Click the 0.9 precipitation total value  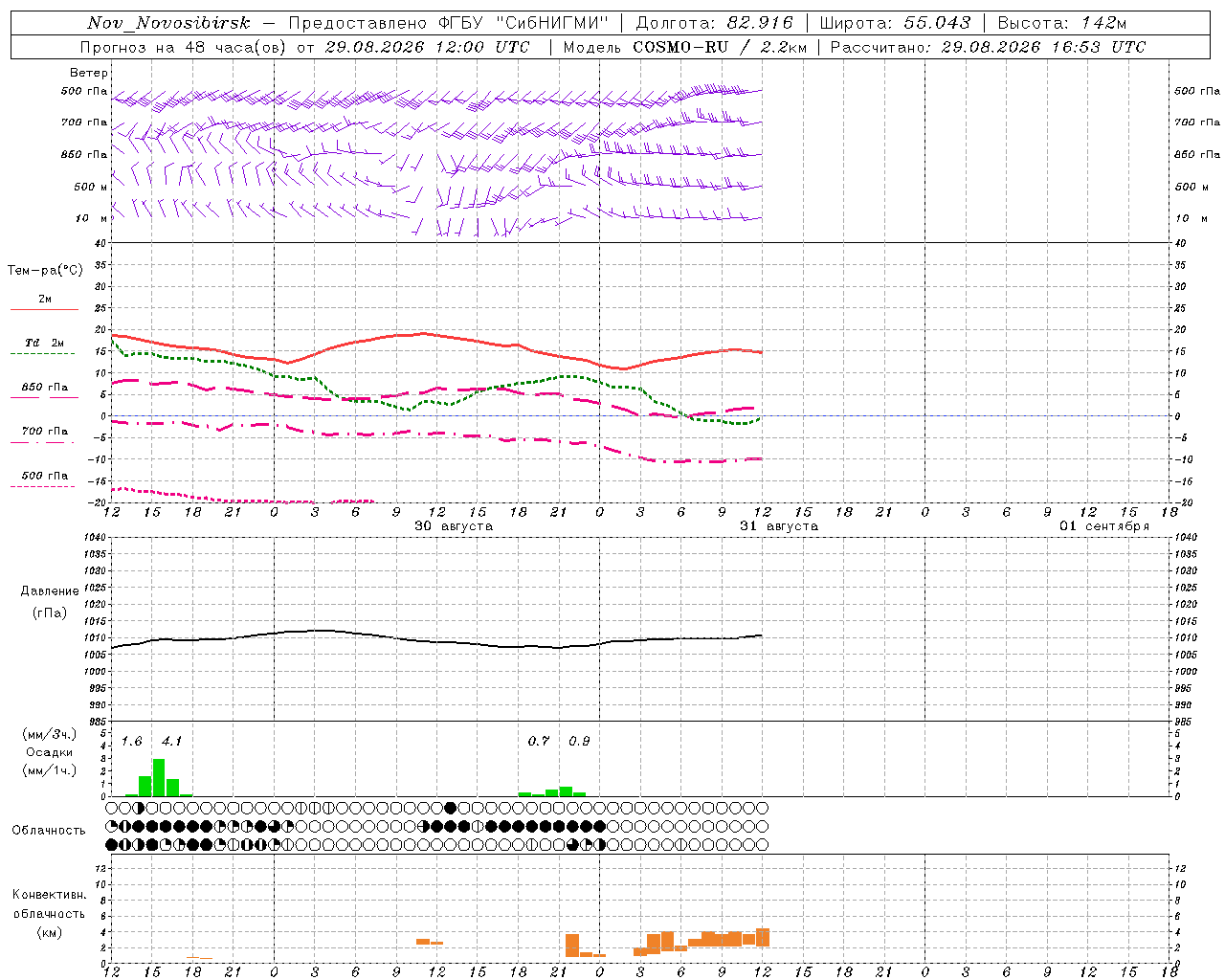coord(579,741)
